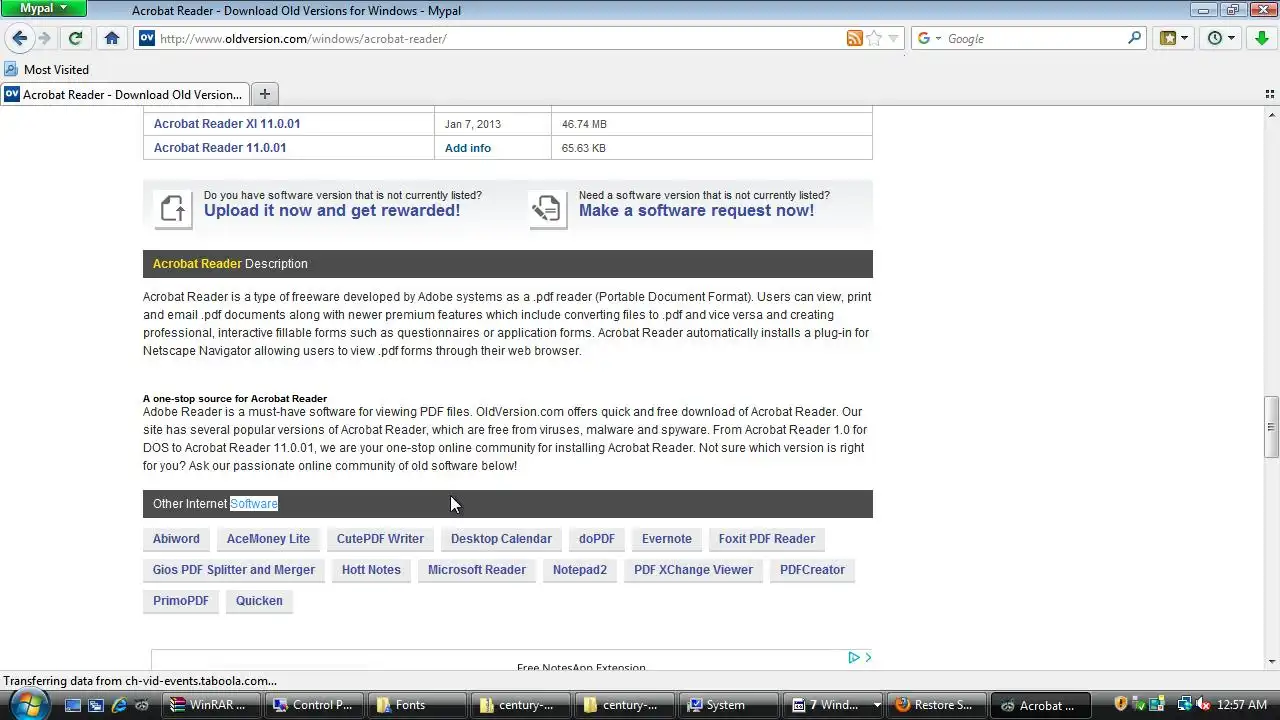The width and height of the screenshot is (1280, 720).
Task: Open the PrimoPDF software tag
Action: (x=181, y=601)
